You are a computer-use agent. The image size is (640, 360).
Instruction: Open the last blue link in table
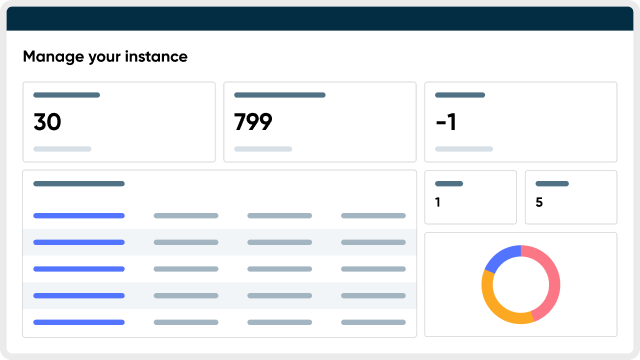pyautogui.click(x=79, y=322)
